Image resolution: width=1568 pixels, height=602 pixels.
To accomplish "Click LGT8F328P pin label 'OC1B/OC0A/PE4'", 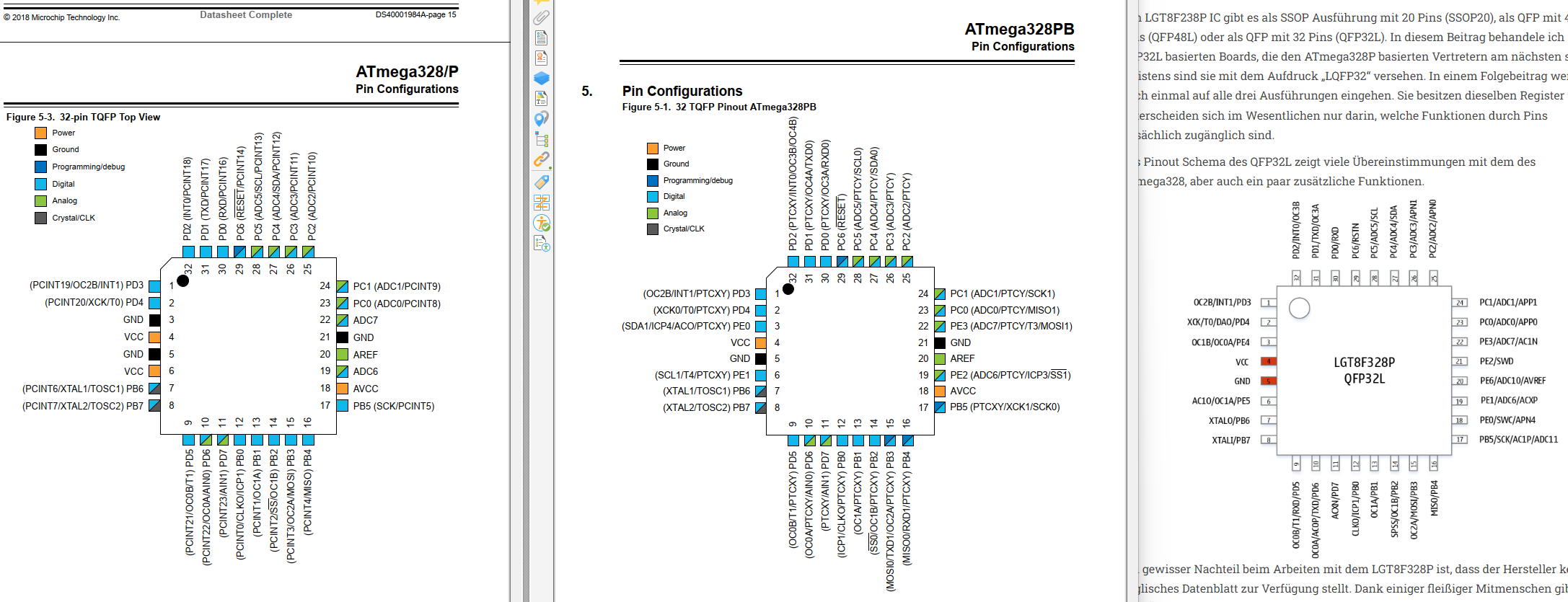I will [x=1220, y=342].
